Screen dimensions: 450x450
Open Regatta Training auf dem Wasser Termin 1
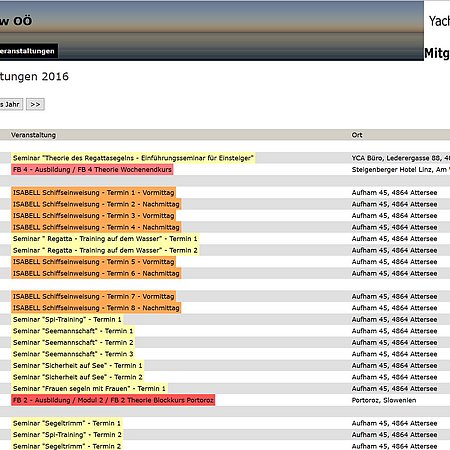[105, 239]
